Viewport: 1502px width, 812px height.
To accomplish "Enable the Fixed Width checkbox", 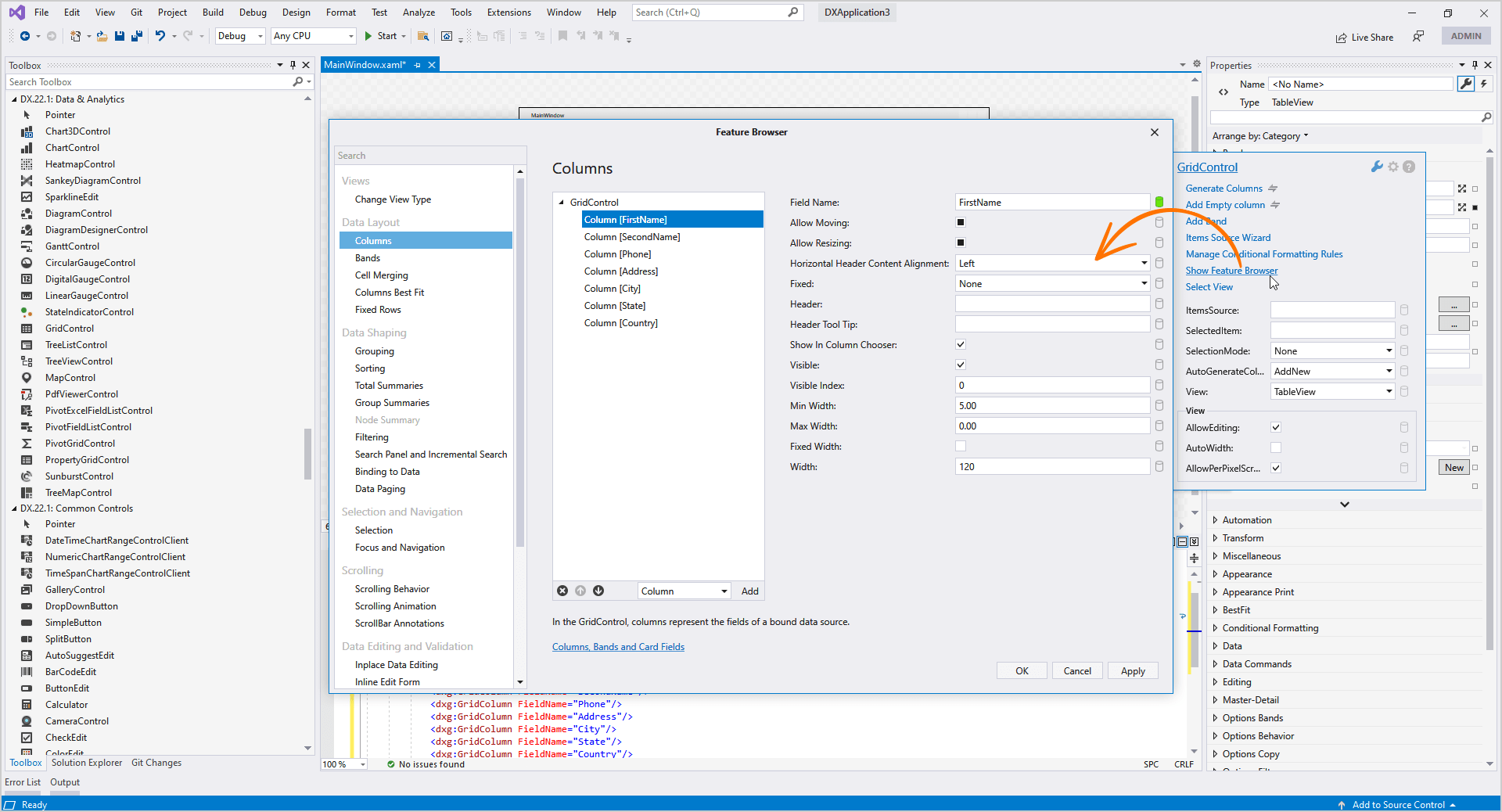I will 961,446.
